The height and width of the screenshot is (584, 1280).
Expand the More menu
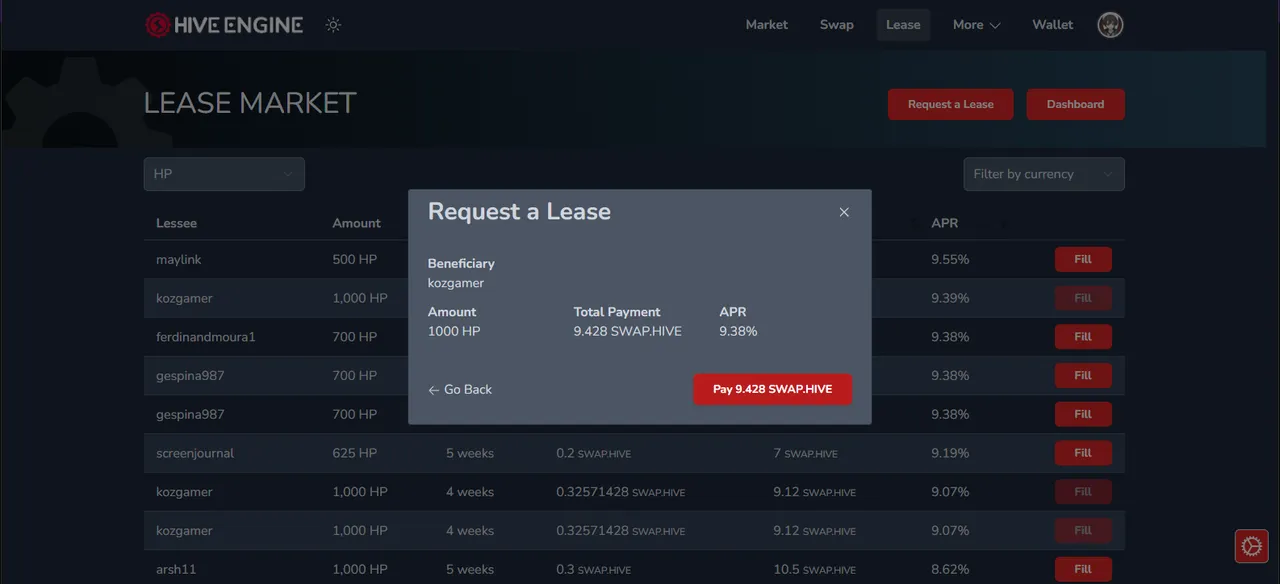[976, 25]
